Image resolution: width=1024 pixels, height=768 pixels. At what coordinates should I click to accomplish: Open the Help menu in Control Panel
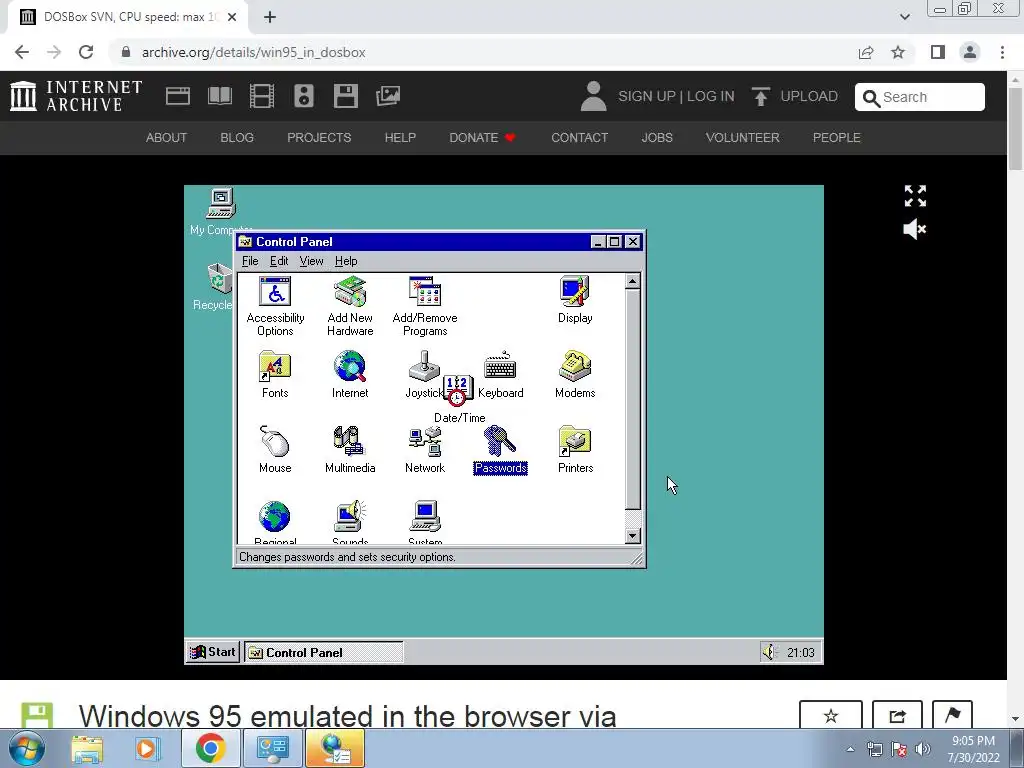(x=346, y=261)
